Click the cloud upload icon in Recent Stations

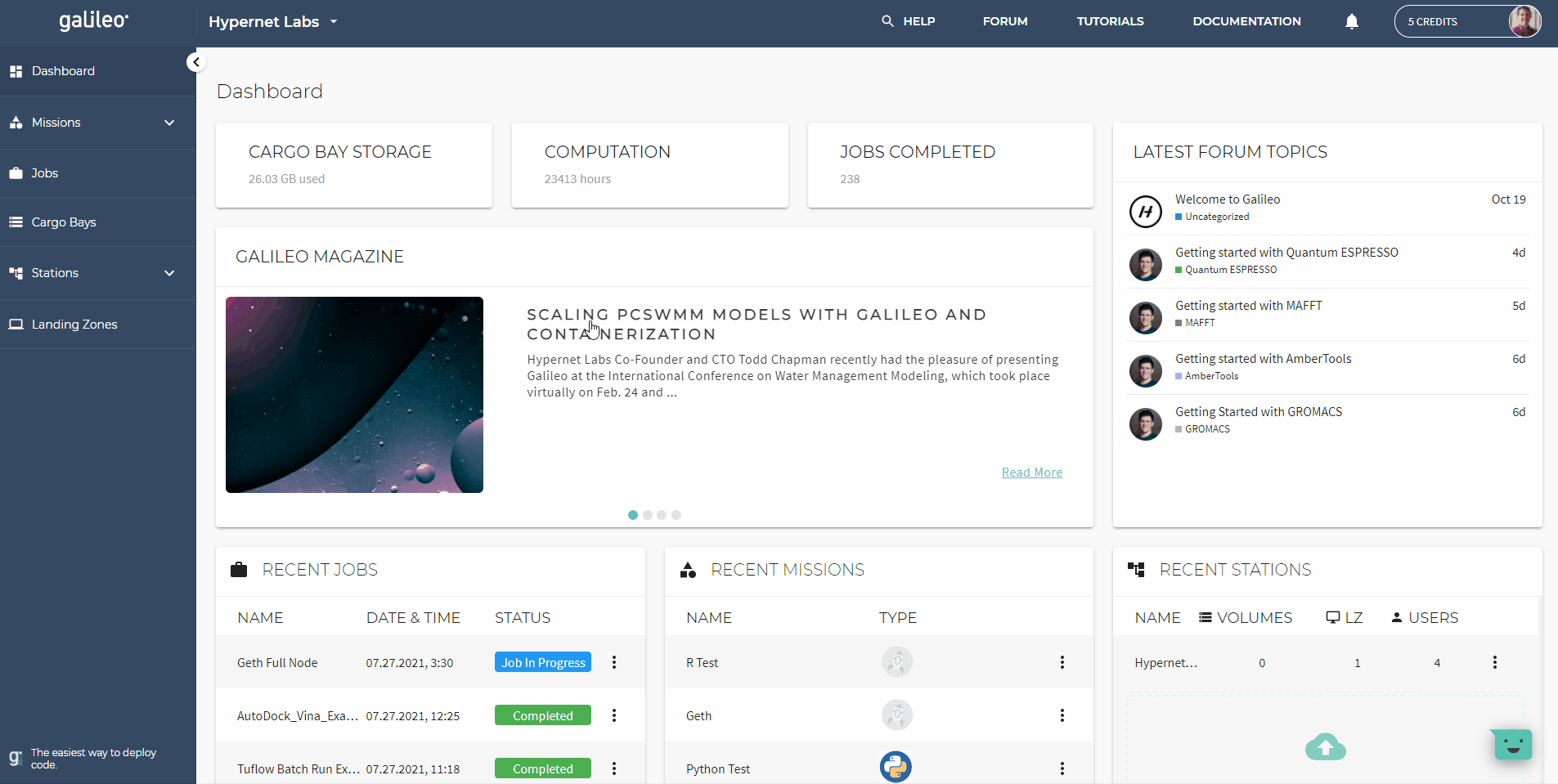[x=1326, y=746]
